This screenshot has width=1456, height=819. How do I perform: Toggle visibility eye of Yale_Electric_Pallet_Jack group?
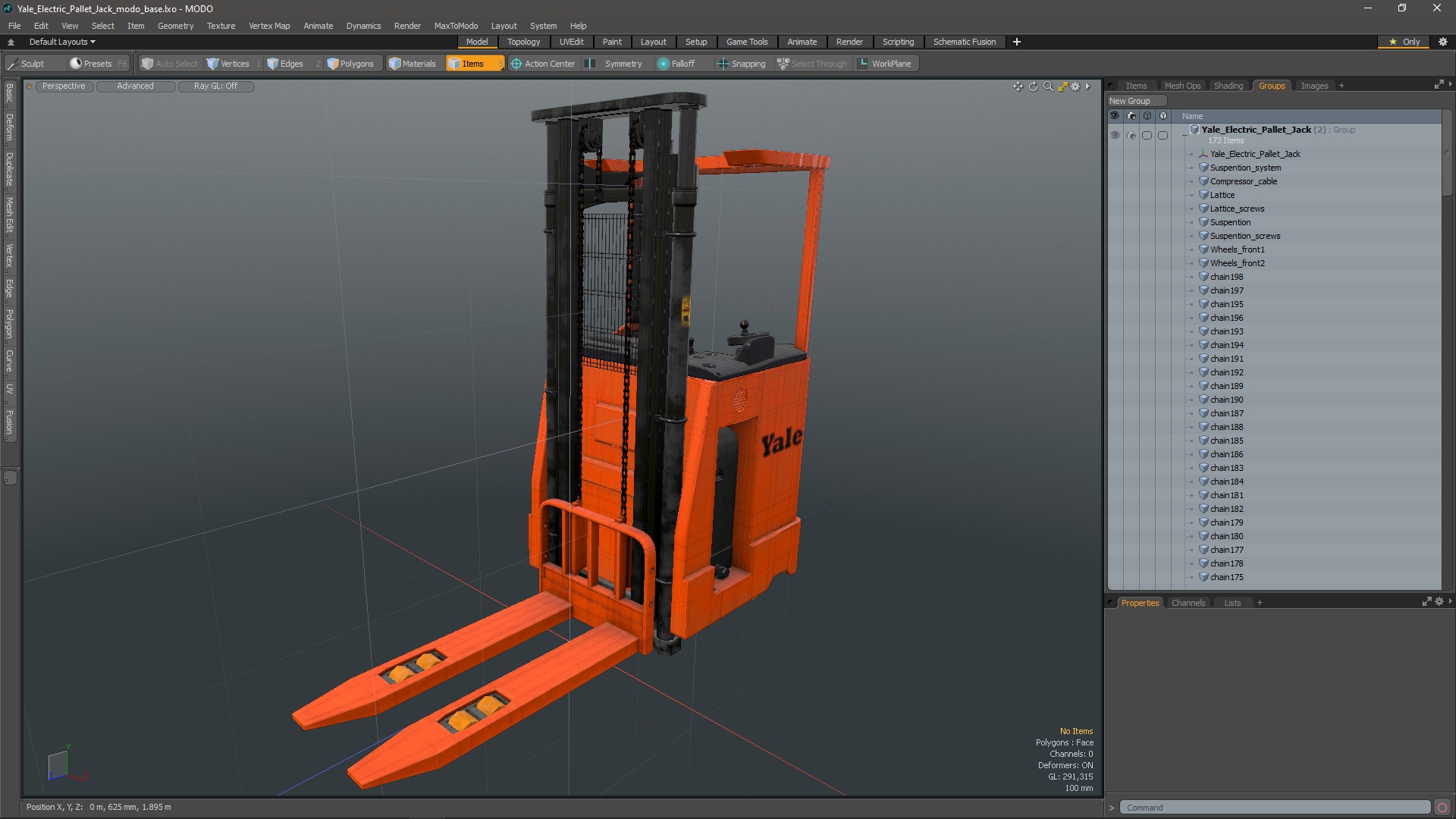pos(1115,135)
